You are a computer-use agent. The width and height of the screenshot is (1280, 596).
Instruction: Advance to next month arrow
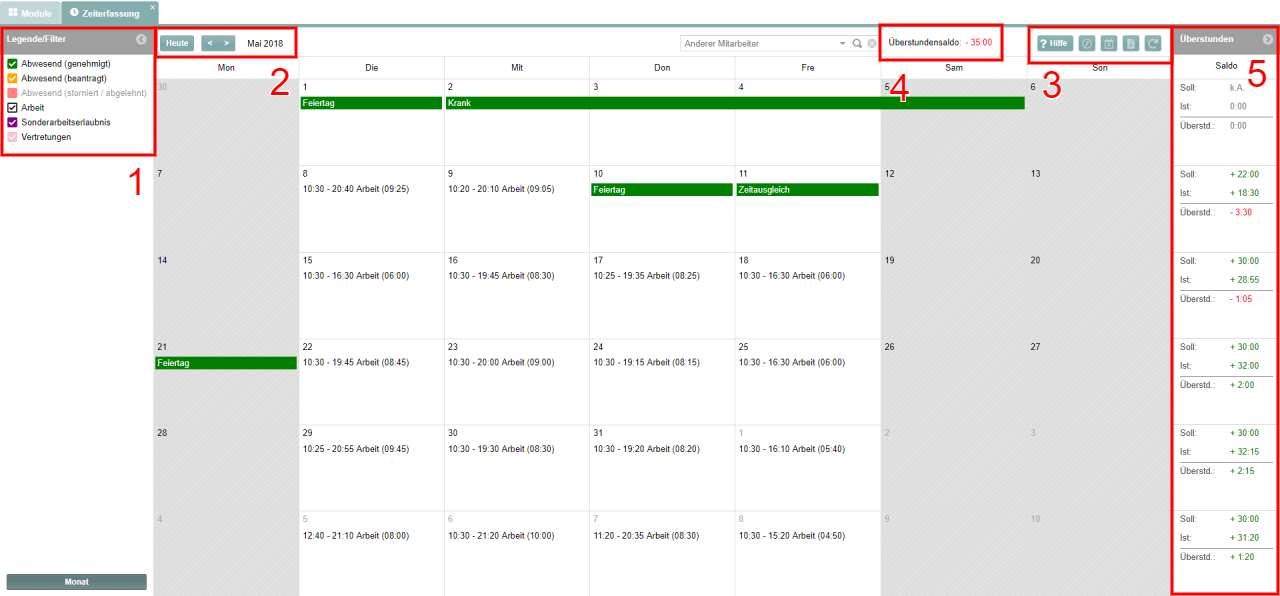pyautogui.click(x=227, y=43)
